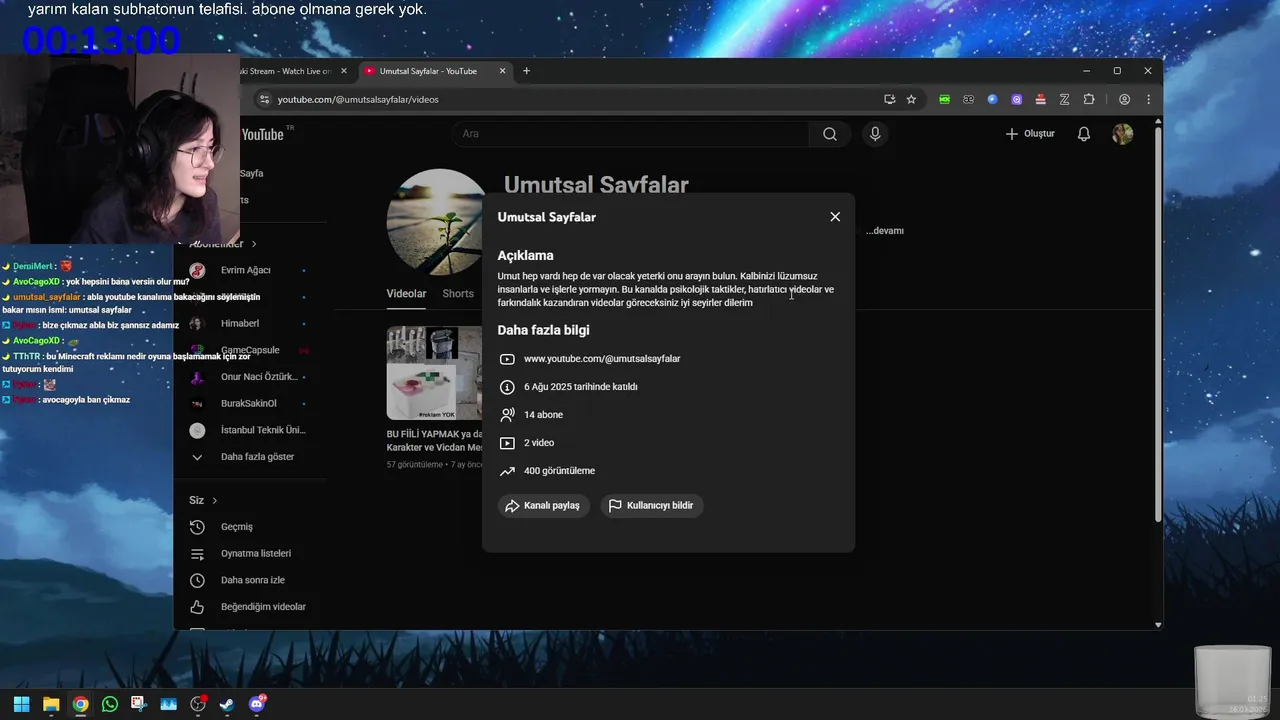The image size is (1280, 720).
Task: Expand channel description with ...devamı
Action: [x=885, y=231]
